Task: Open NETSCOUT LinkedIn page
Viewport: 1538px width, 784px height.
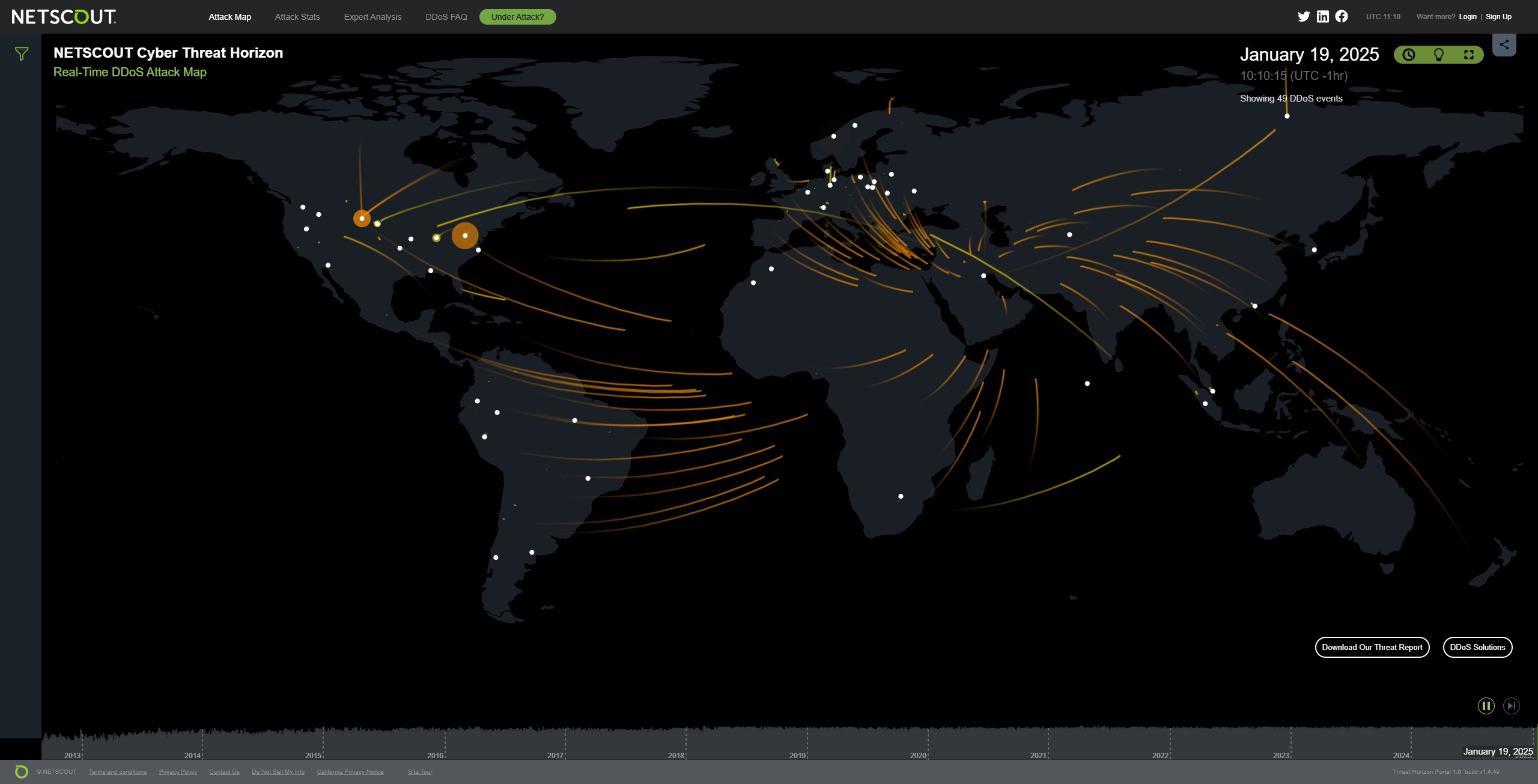Action: 1323,17
